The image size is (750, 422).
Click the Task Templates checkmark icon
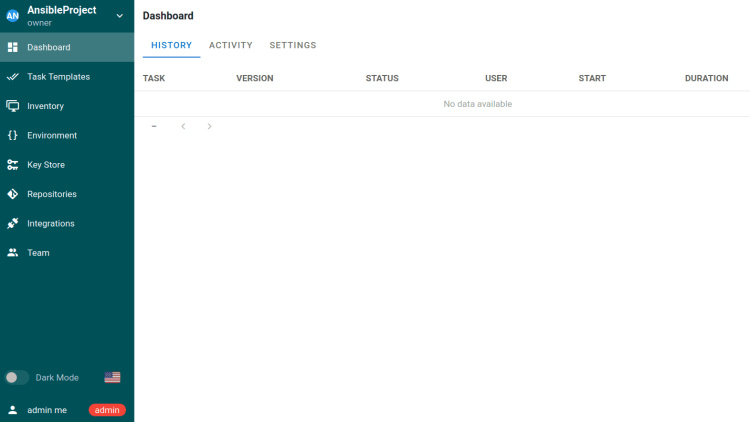click(x=13, y=76)
